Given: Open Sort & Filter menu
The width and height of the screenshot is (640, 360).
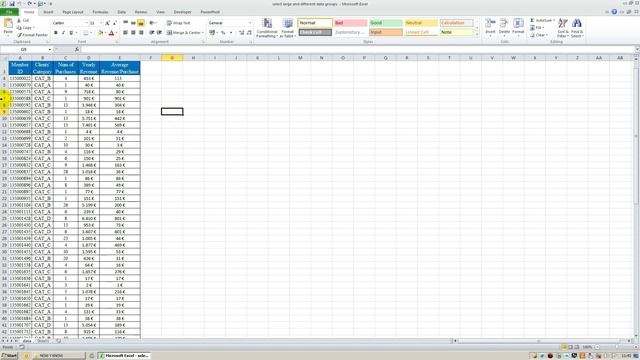Looking at the screenshot, I should point(563,28).
